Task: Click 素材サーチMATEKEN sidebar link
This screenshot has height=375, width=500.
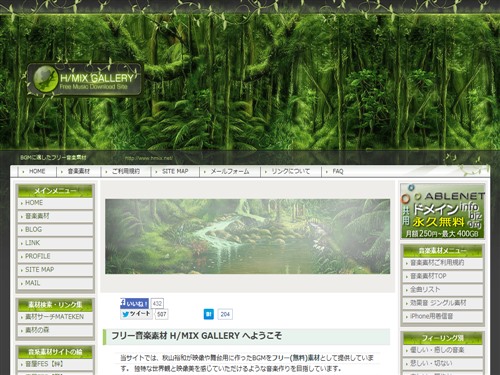Action: point(55,317)
